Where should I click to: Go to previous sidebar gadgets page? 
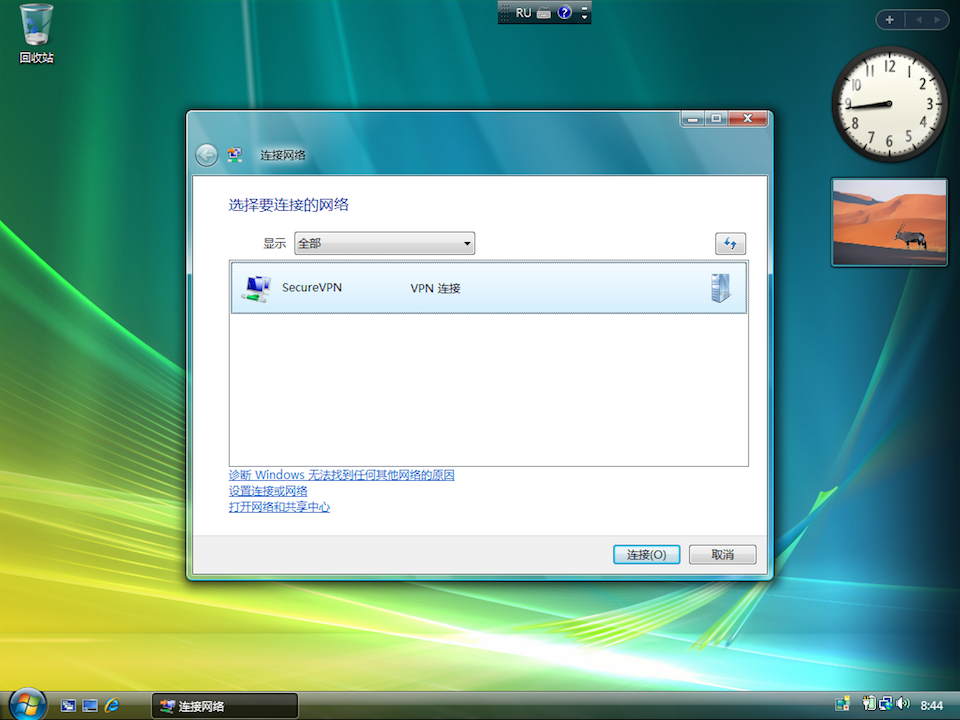coord(918,20)
